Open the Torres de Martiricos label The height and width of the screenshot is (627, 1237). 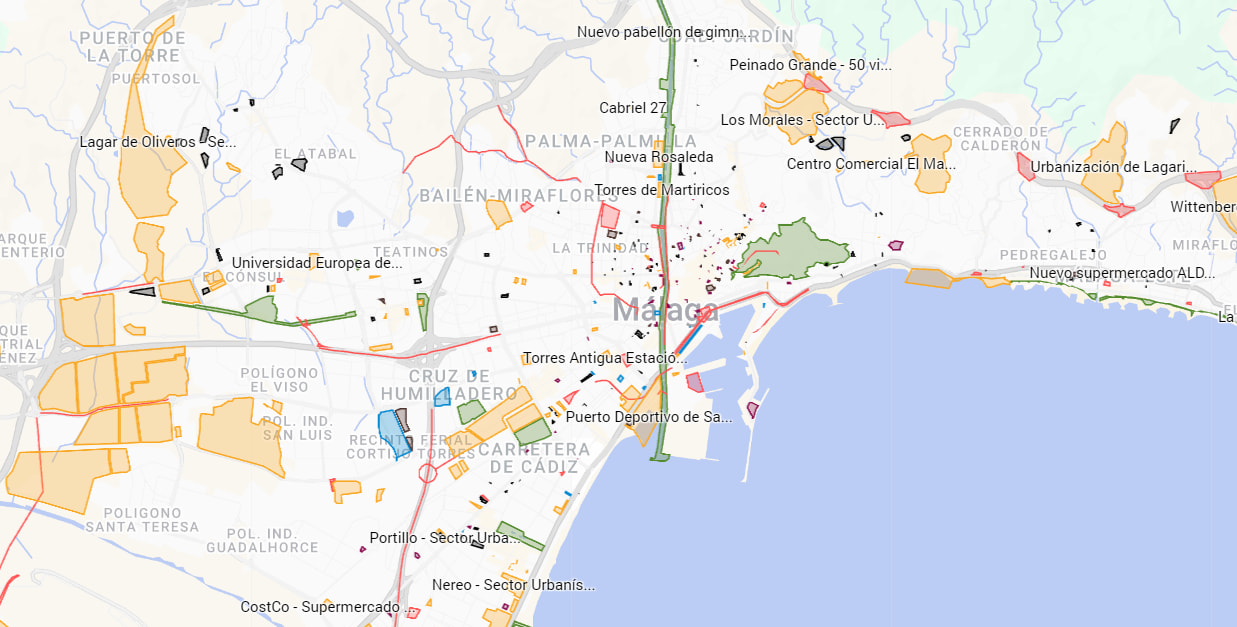click(662, 190)
